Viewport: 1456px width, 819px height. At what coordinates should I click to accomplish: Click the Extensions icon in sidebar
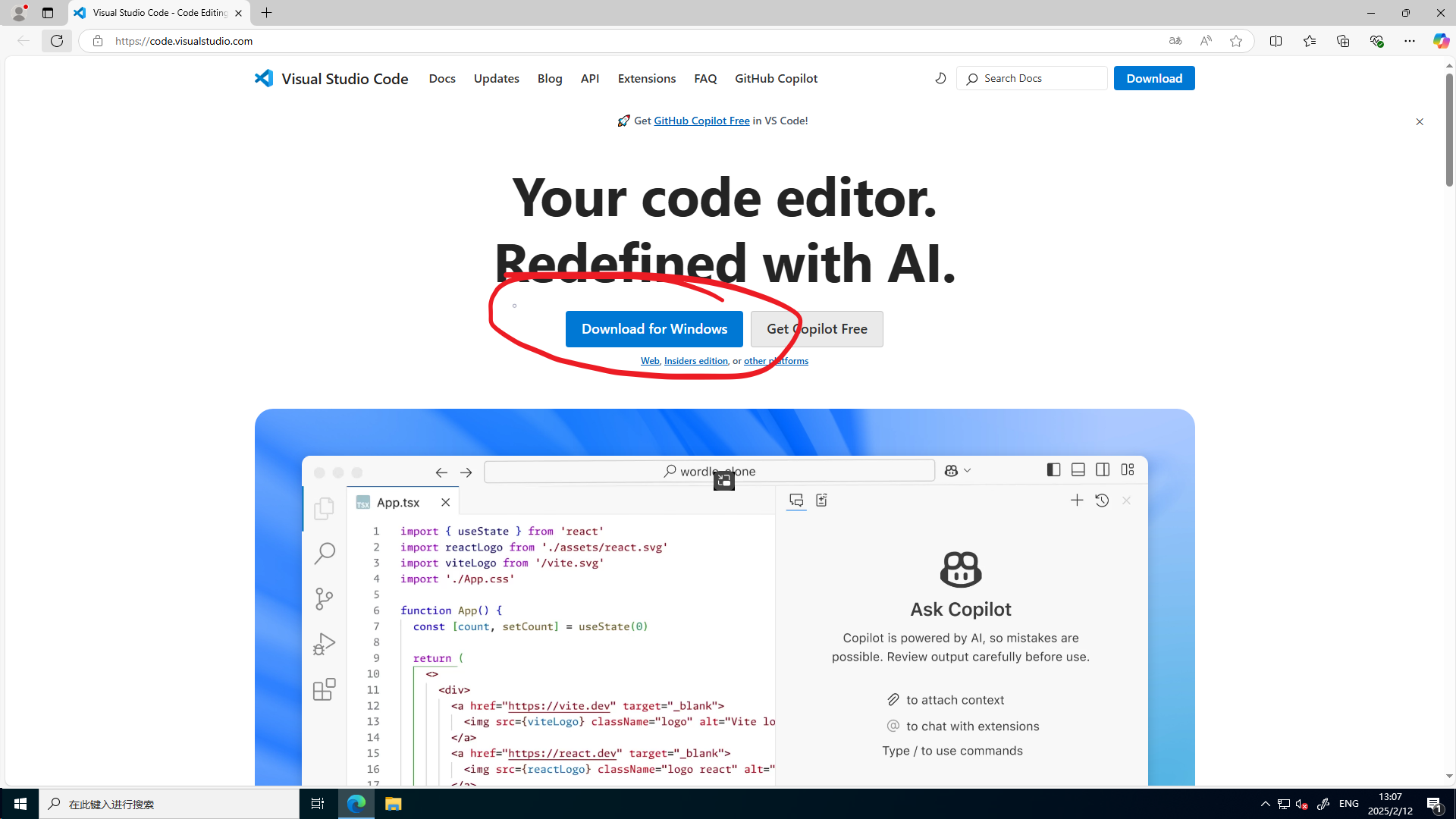pos(324,691)
